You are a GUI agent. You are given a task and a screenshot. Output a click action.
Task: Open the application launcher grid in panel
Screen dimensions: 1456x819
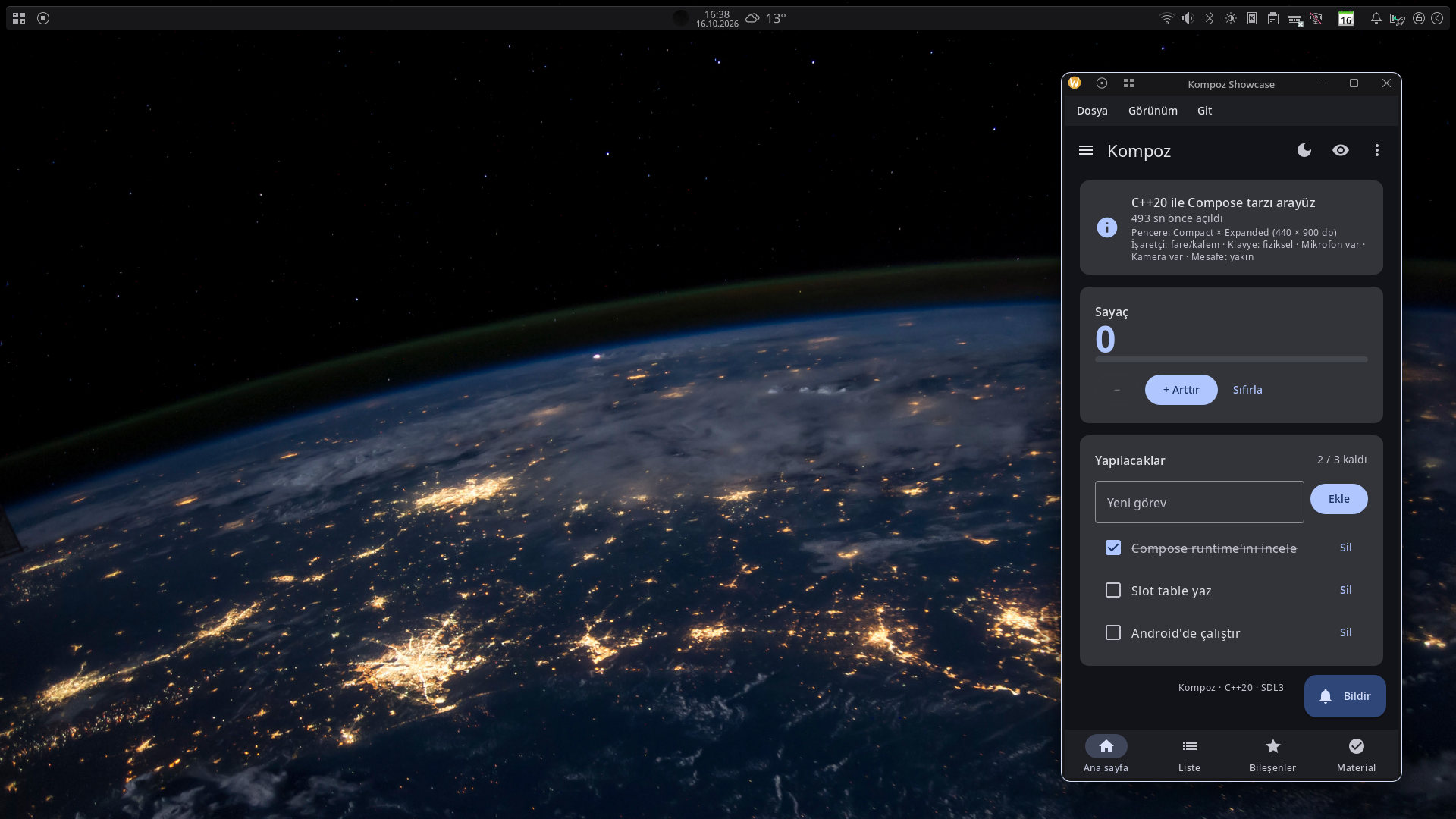coord(19,18)
